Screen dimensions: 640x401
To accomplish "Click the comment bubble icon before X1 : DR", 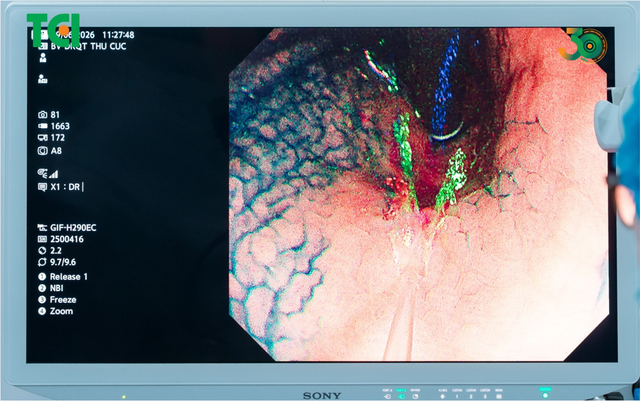I will tap(42, 187).
